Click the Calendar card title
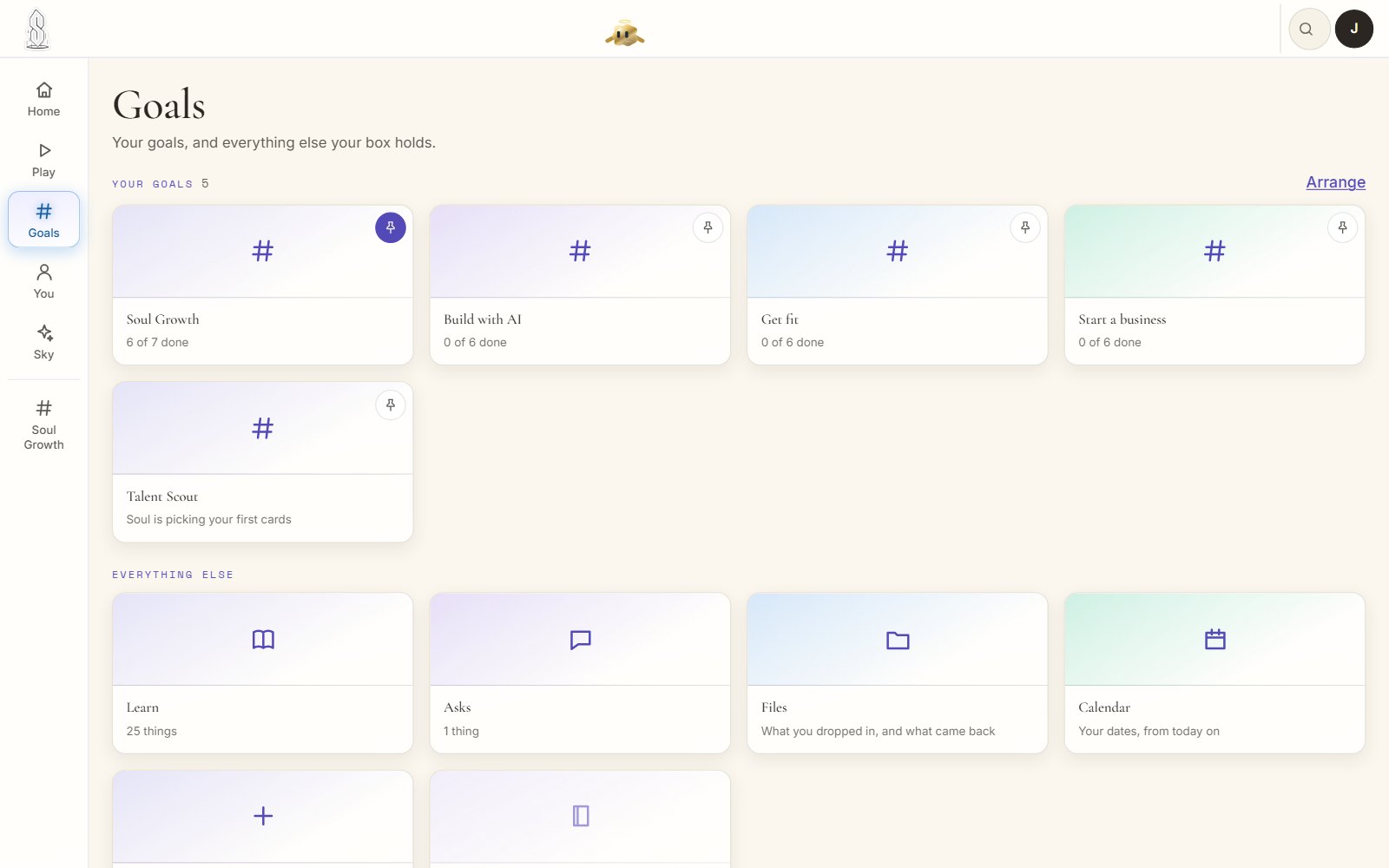The height and width of the screenshot is (868, 1389). [x=1104, y=707]
